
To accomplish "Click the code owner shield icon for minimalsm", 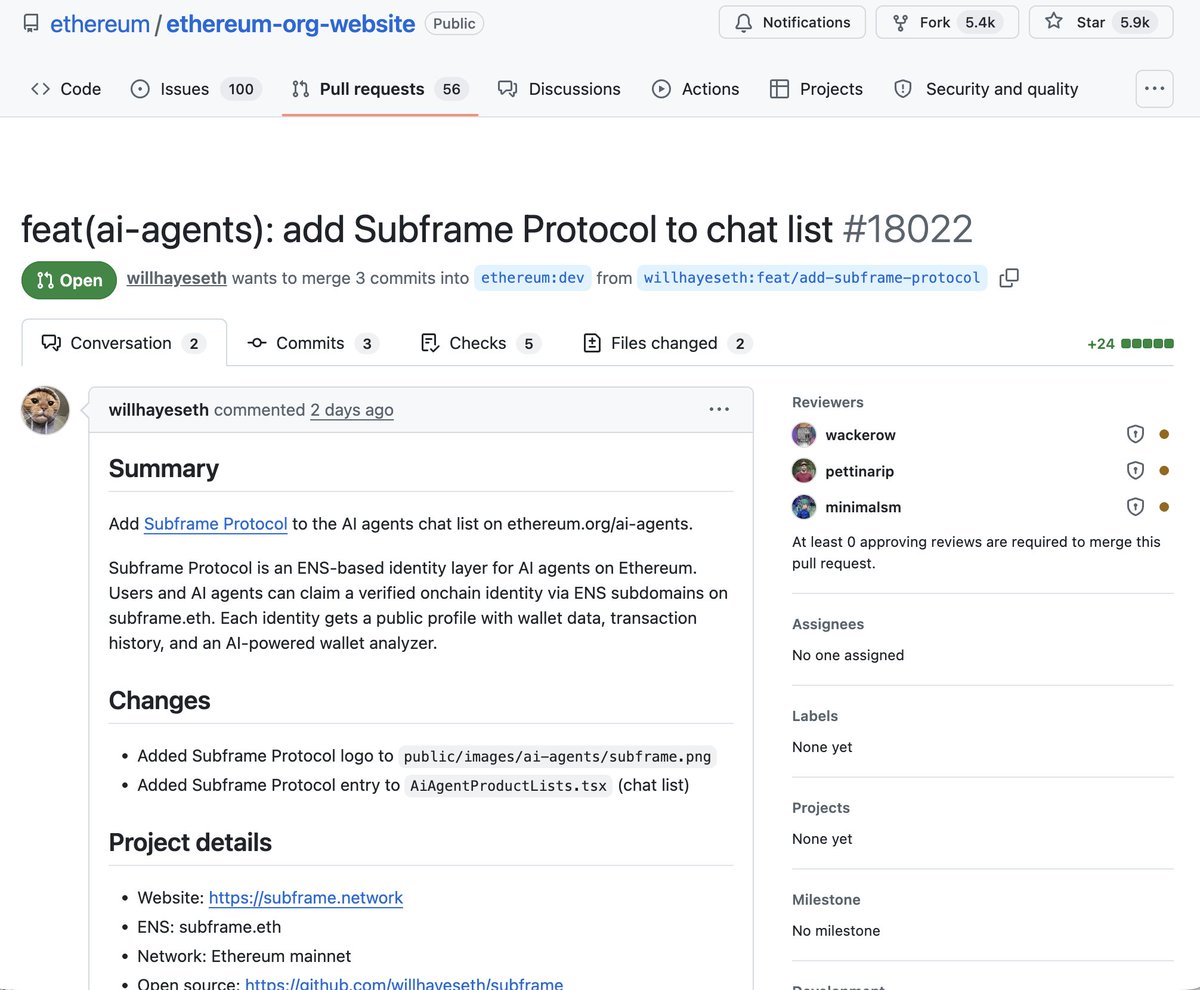I will click(1135, 507).
